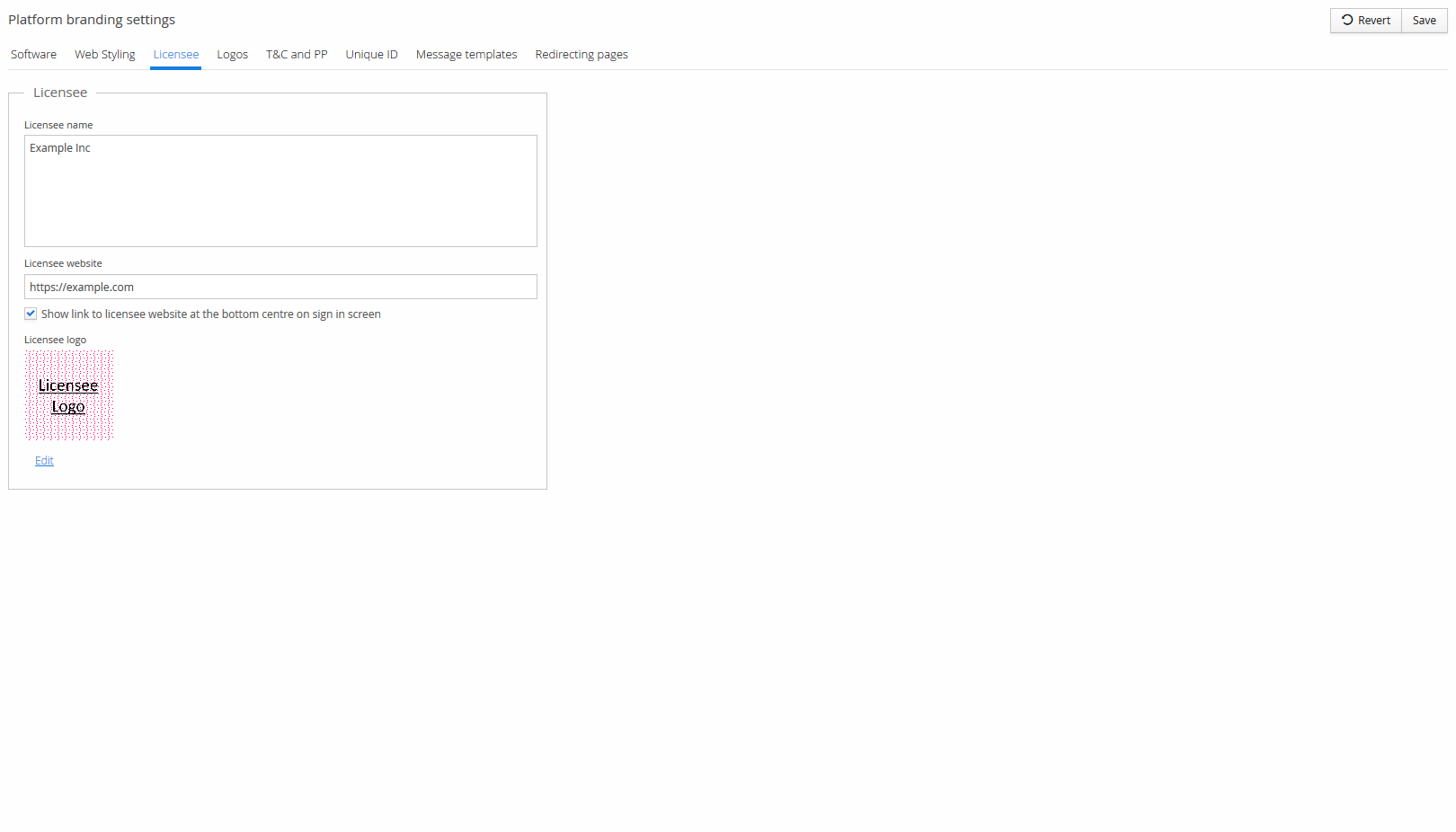The width and height of the screenshot is (1456, 832).
Task: Select the Licensee tab
Action: (175, 55)
